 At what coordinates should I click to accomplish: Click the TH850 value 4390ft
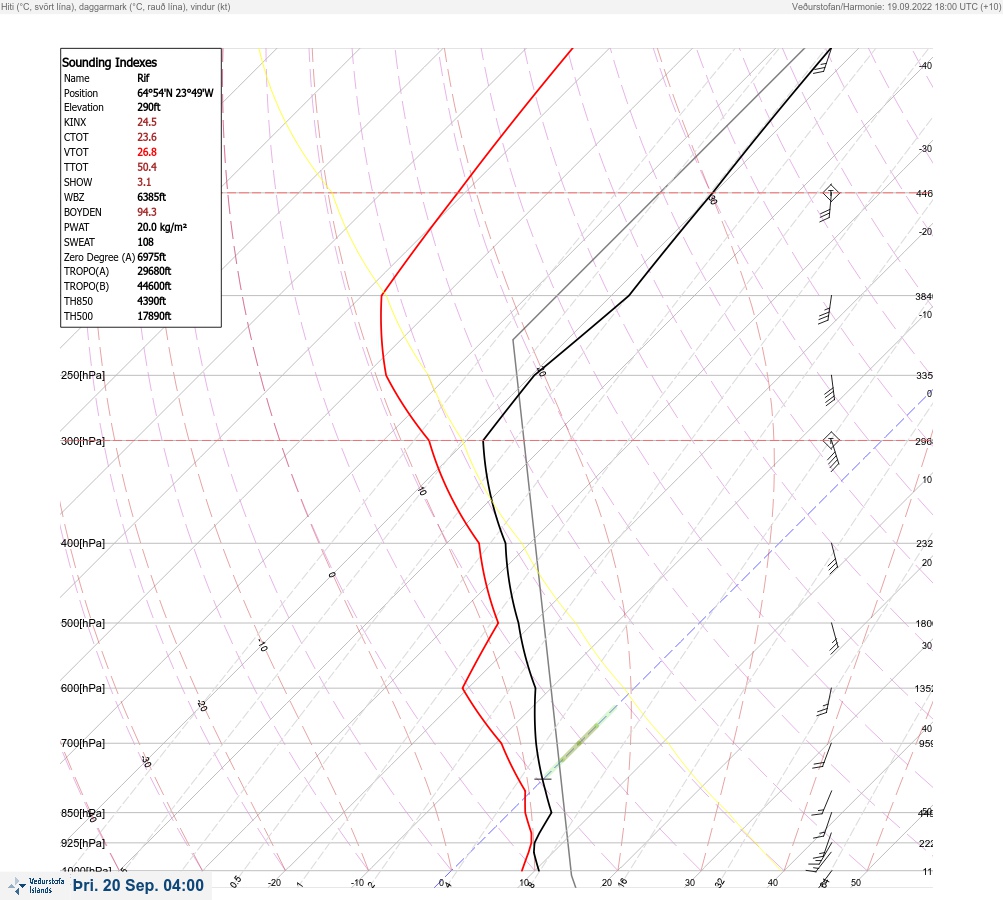[x=152, y=301]
